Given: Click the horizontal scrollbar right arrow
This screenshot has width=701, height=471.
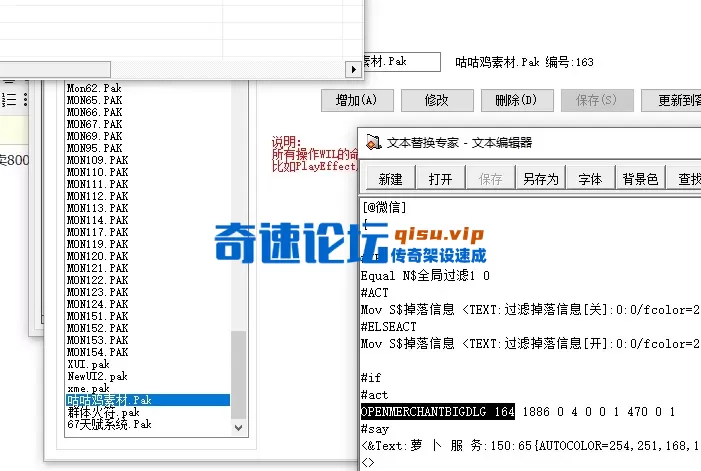Looking at the screenshot, I should click(x=353, y=69).
